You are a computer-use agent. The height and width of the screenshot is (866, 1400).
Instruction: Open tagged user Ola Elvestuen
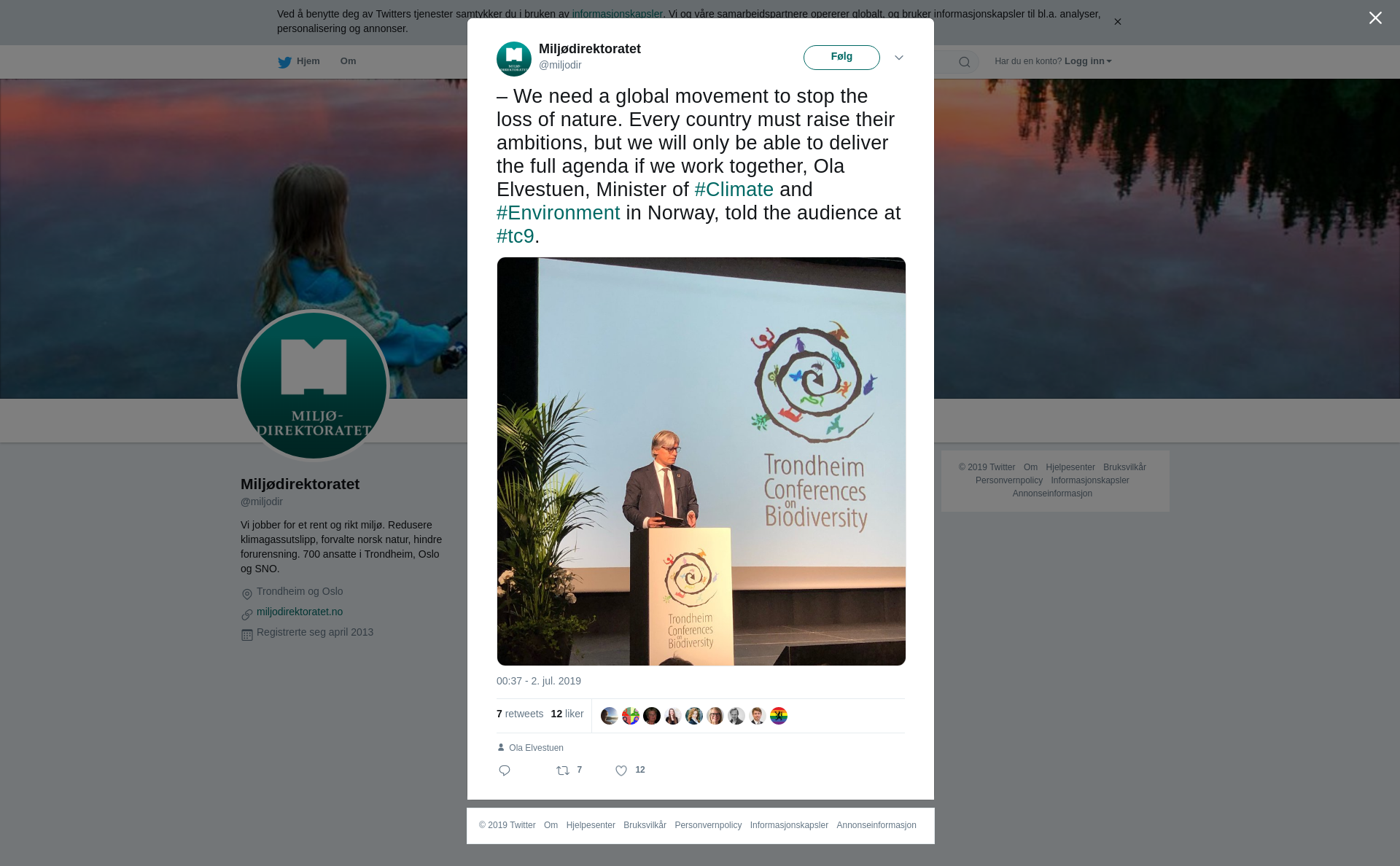click(536, 748)
